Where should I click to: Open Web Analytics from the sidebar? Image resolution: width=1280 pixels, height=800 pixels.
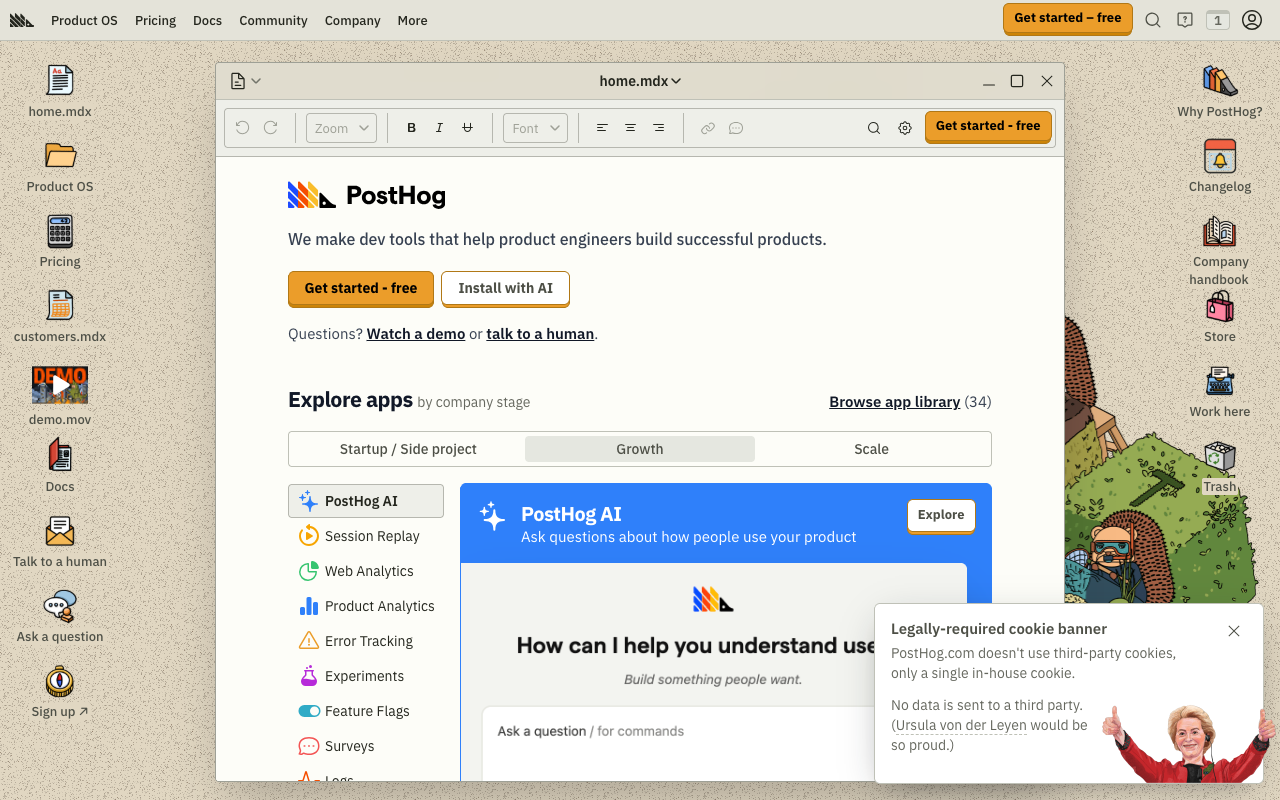coord(368,571)
